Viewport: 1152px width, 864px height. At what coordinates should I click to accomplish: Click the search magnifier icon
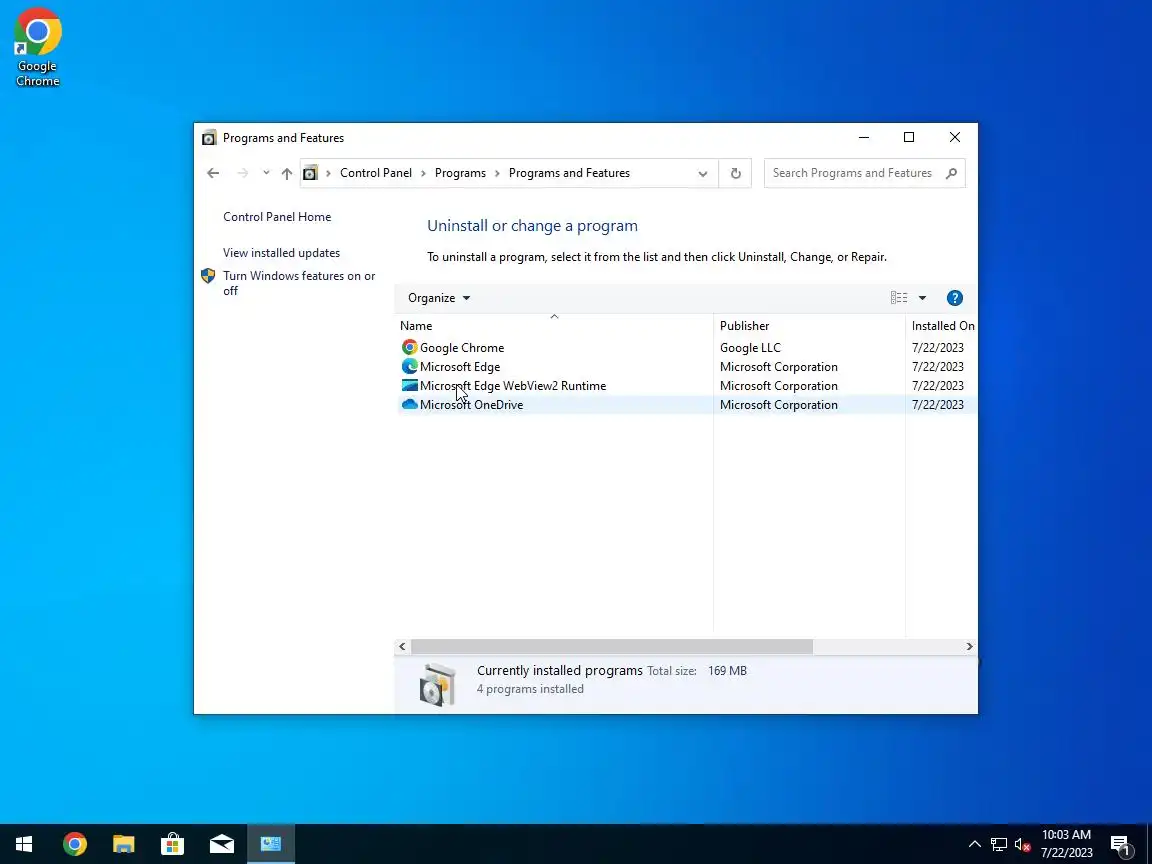(951, 173)
